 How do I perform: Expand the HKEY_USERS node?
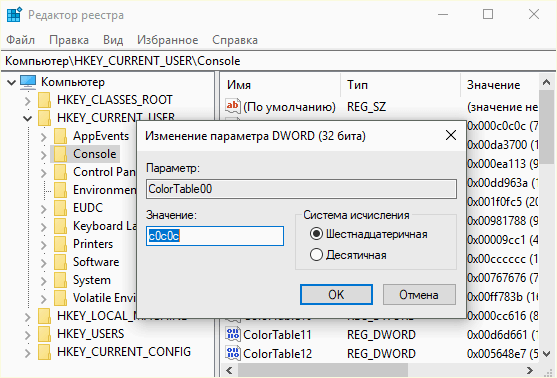[28, 335]
